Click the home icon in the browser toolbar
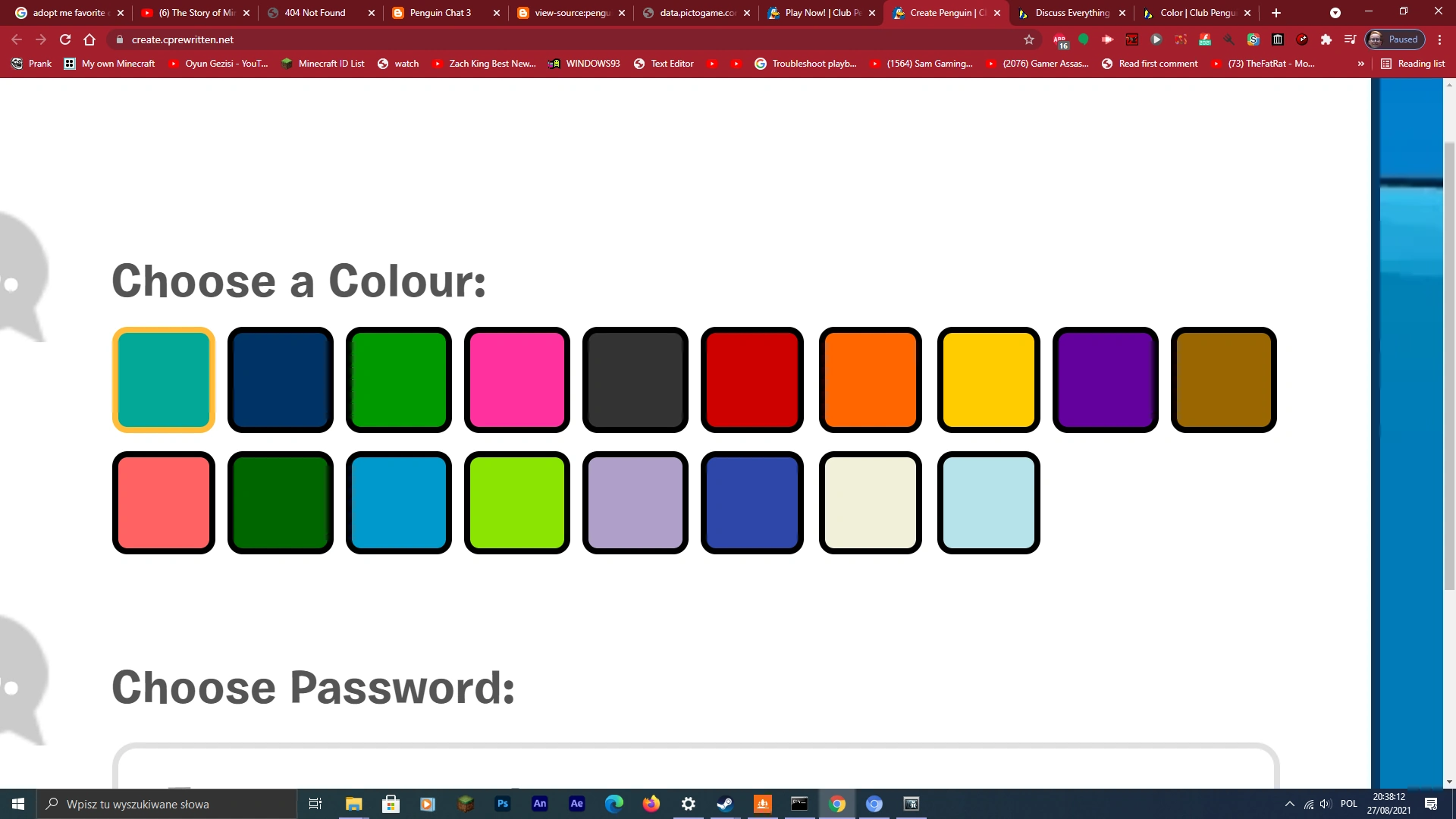This screenshot has width=1456, height=819. 89,39
